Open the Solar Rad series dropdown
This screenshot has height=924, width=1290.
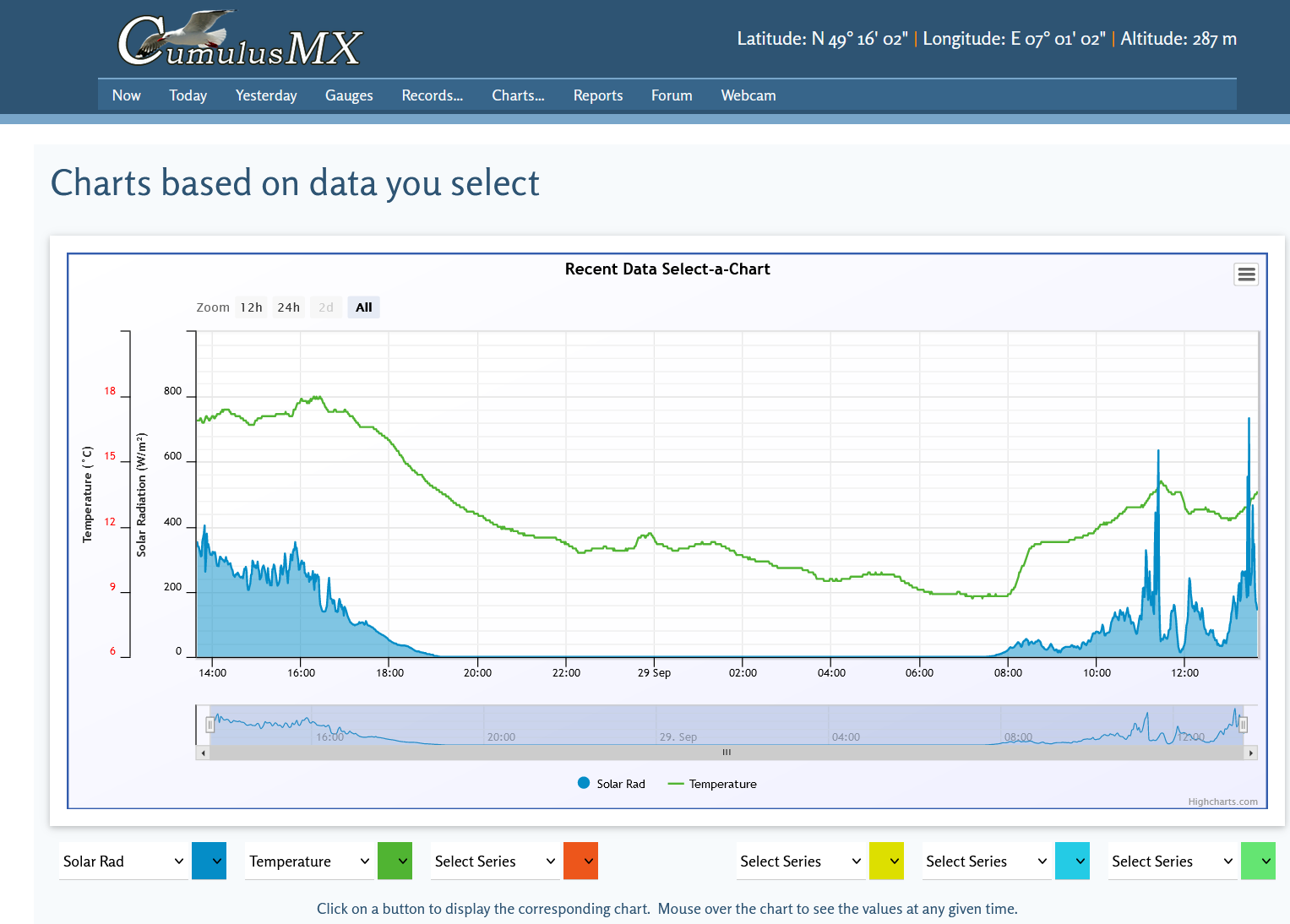123,861
